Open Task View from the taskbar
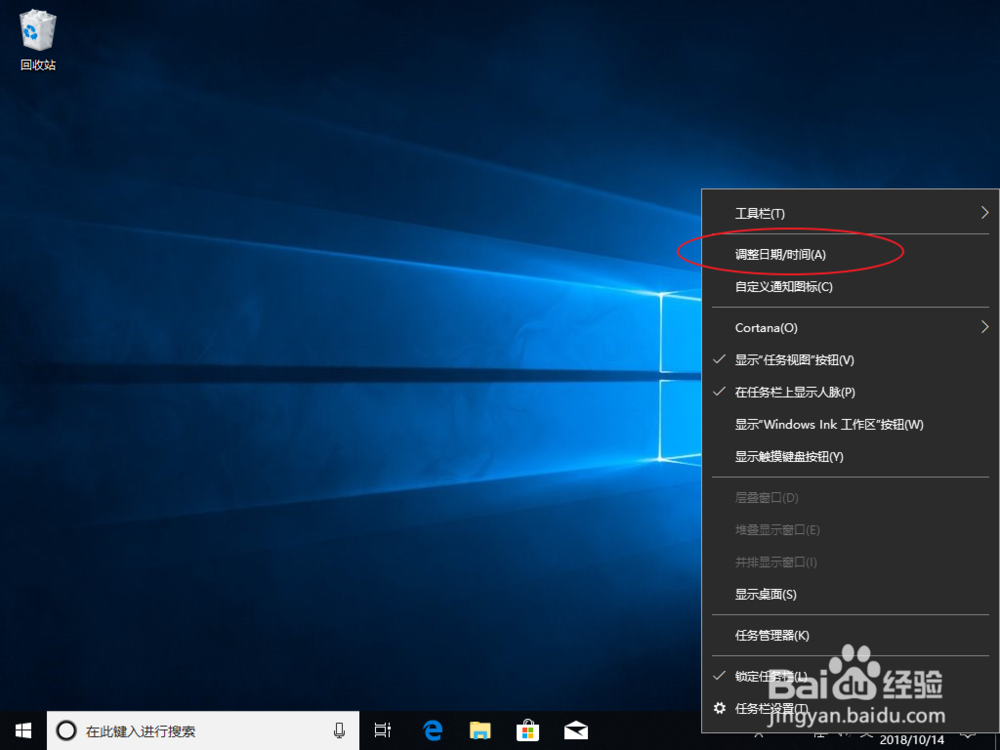 (x=383, y=730)
